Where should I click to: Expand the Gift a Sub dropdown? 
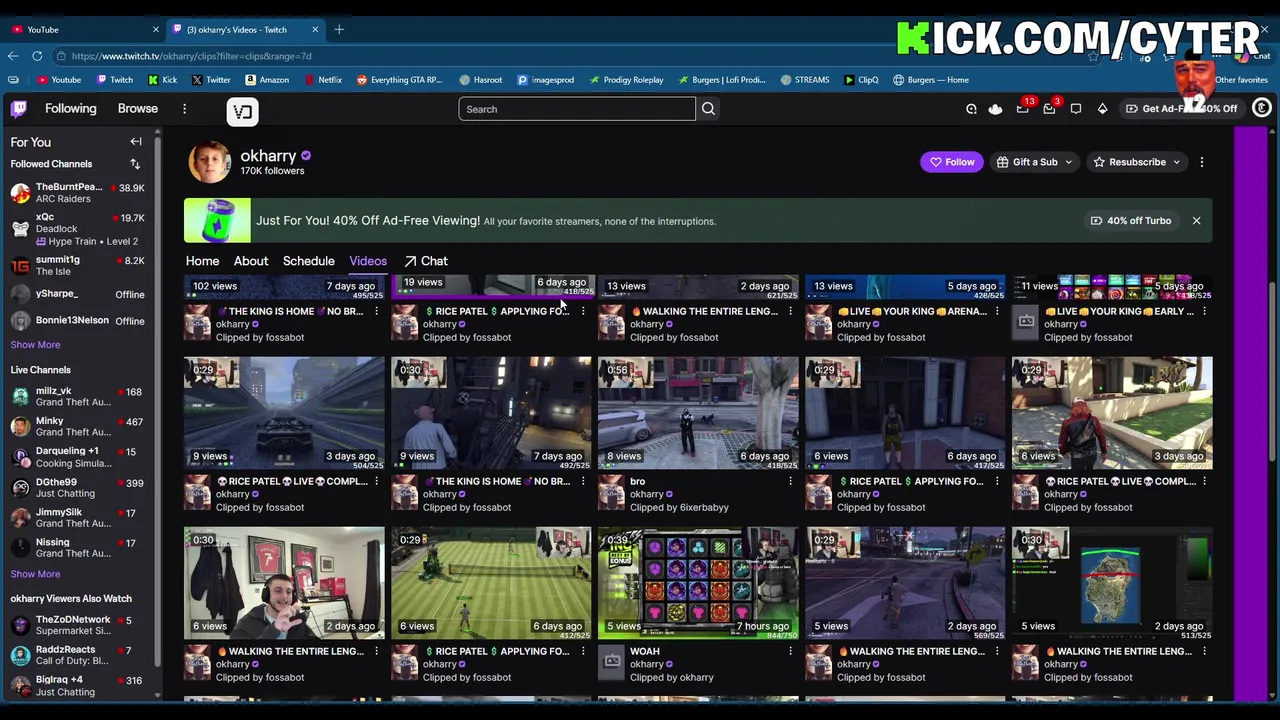(x=1035, y=162)
